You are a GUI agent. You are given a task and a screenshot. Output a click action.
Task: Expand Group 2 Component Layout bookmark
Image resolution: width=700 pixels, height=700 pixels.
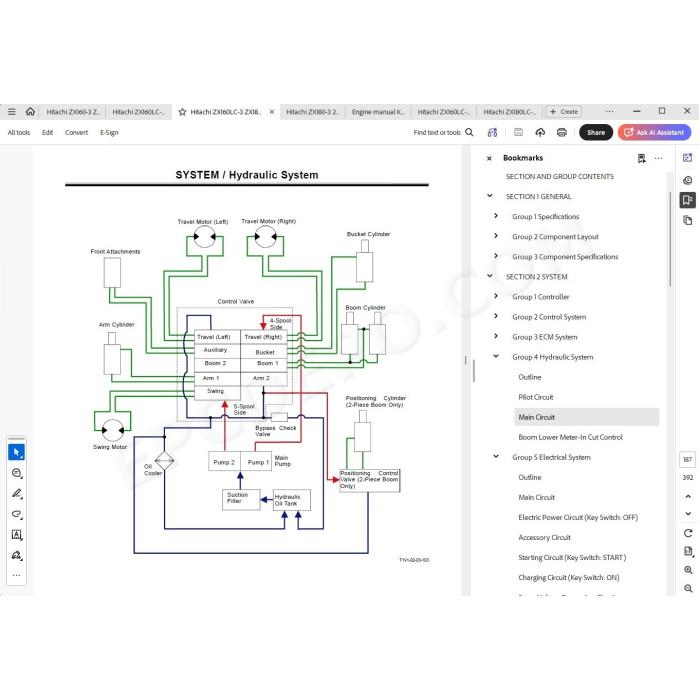click(496, 236)
